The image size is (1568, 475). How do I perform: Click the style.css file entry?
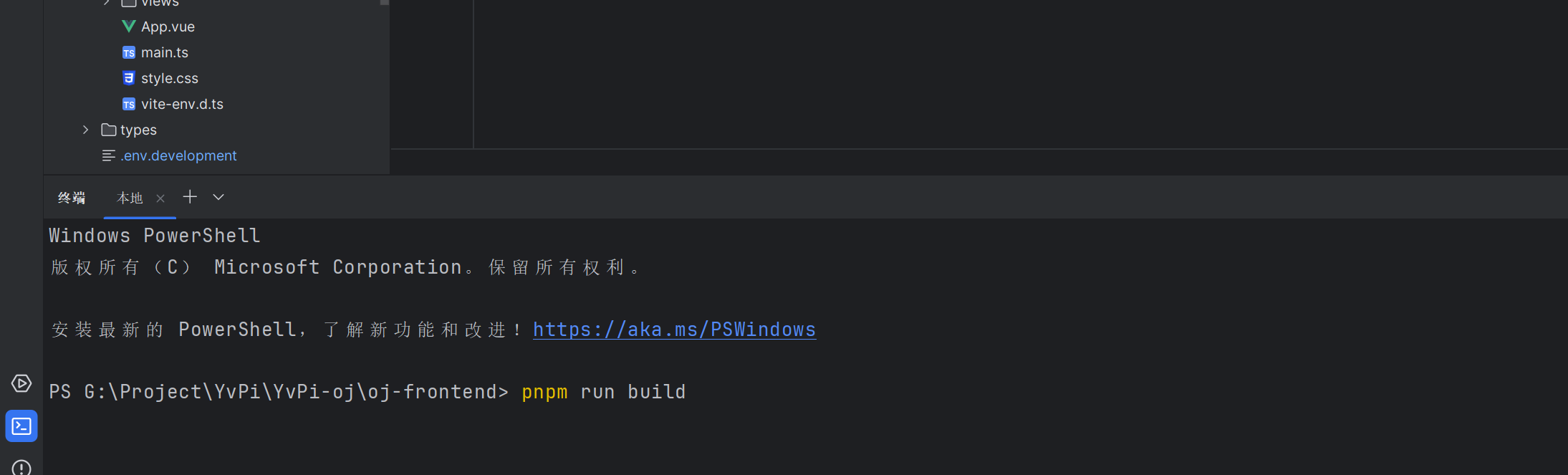pyautogui.click(x=169, y=78)
